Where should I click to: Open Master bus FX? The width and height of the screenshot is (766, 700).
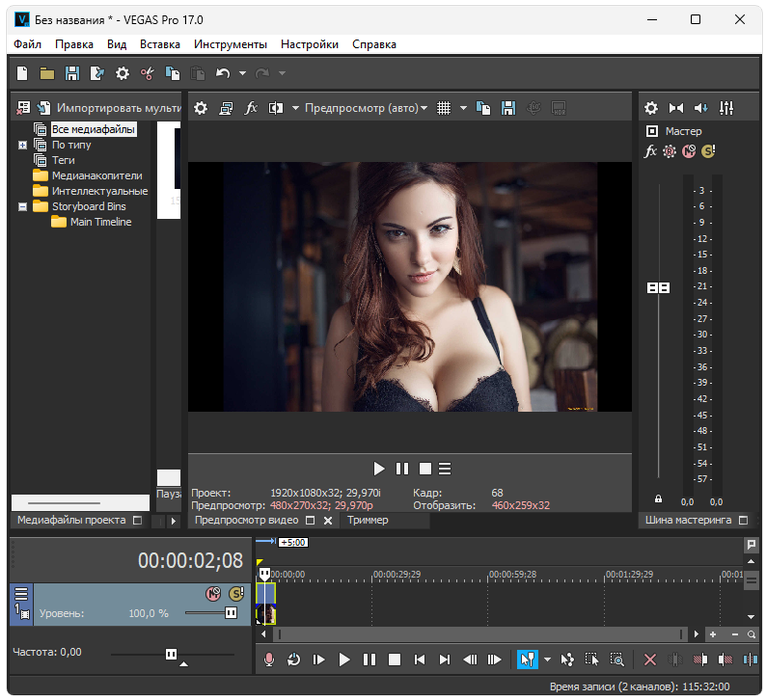(x=650, y=151)
